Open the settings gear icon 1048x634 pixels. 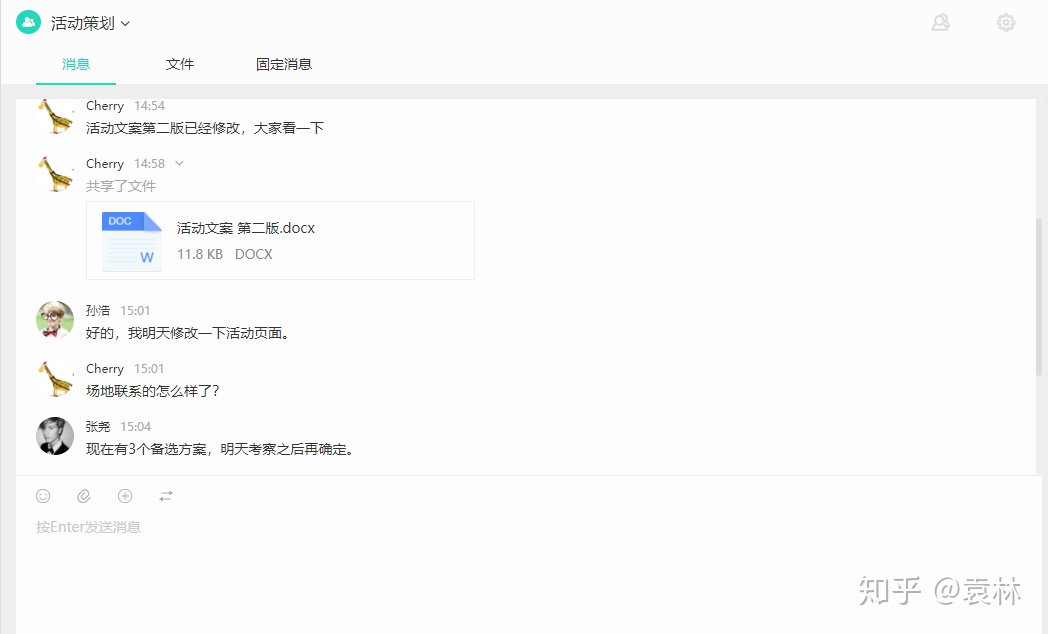coord(1006,23)
